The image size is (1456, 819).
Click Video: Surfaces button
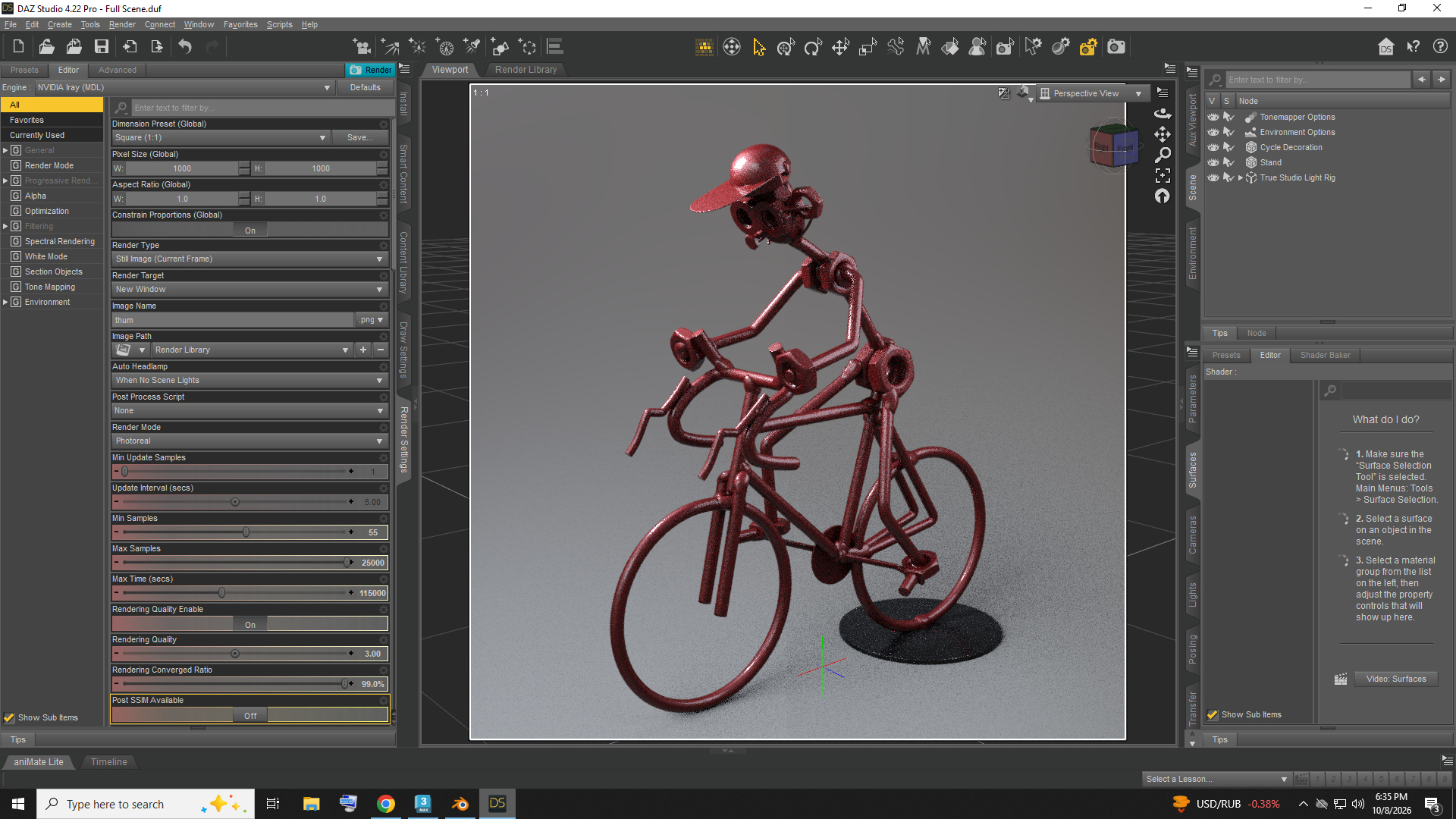tap(1395, 679)
